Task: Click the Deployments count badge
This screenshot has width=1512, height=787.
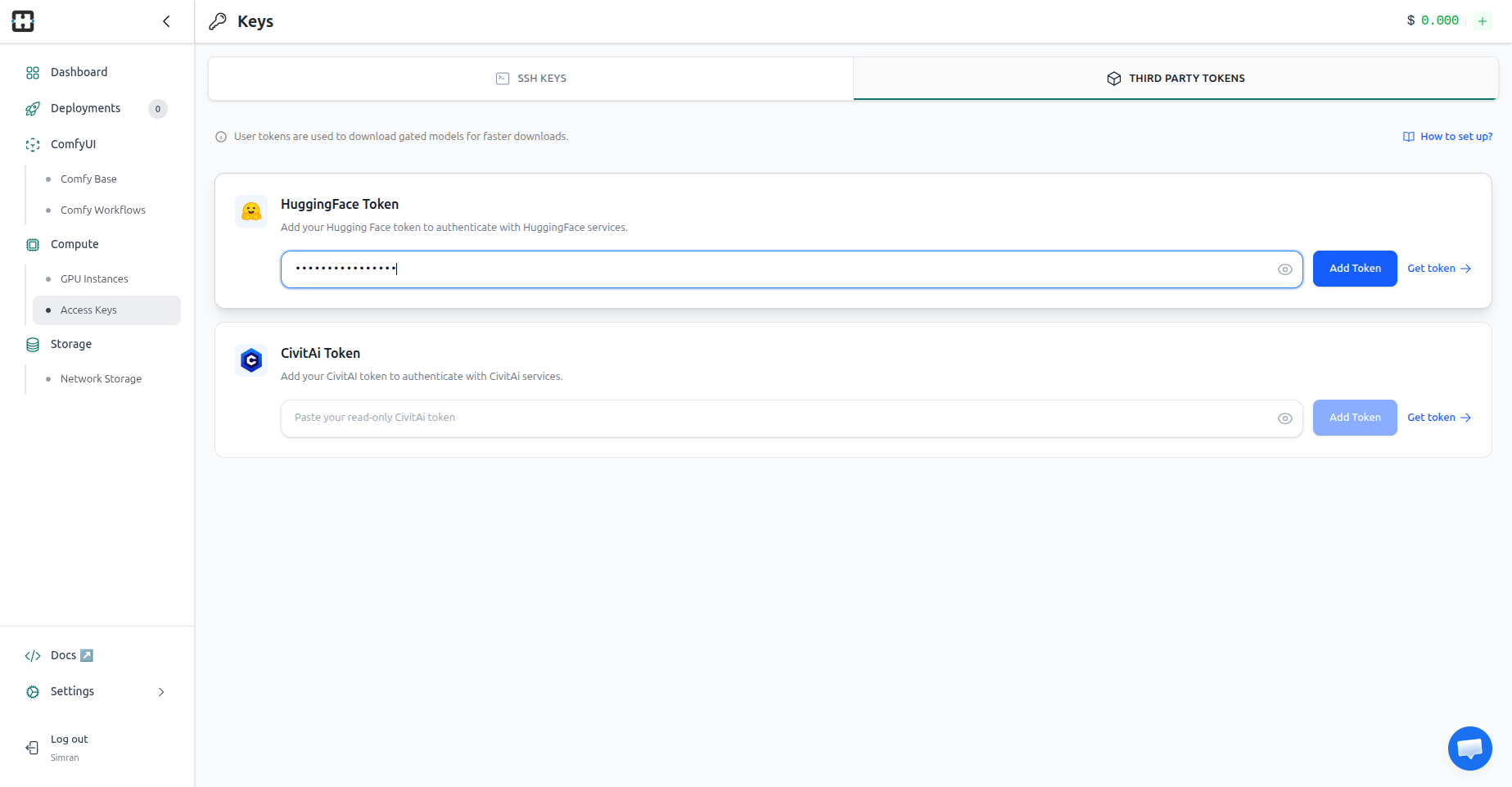Action: tap(158, 109)
